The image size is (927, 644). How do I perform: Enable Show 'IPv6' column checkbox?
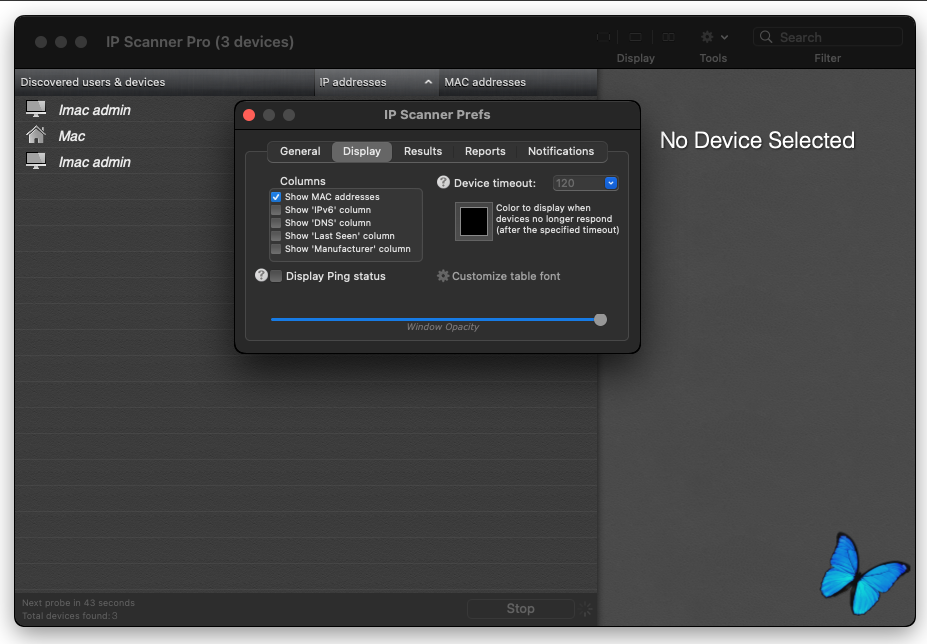tap(276, 210)
